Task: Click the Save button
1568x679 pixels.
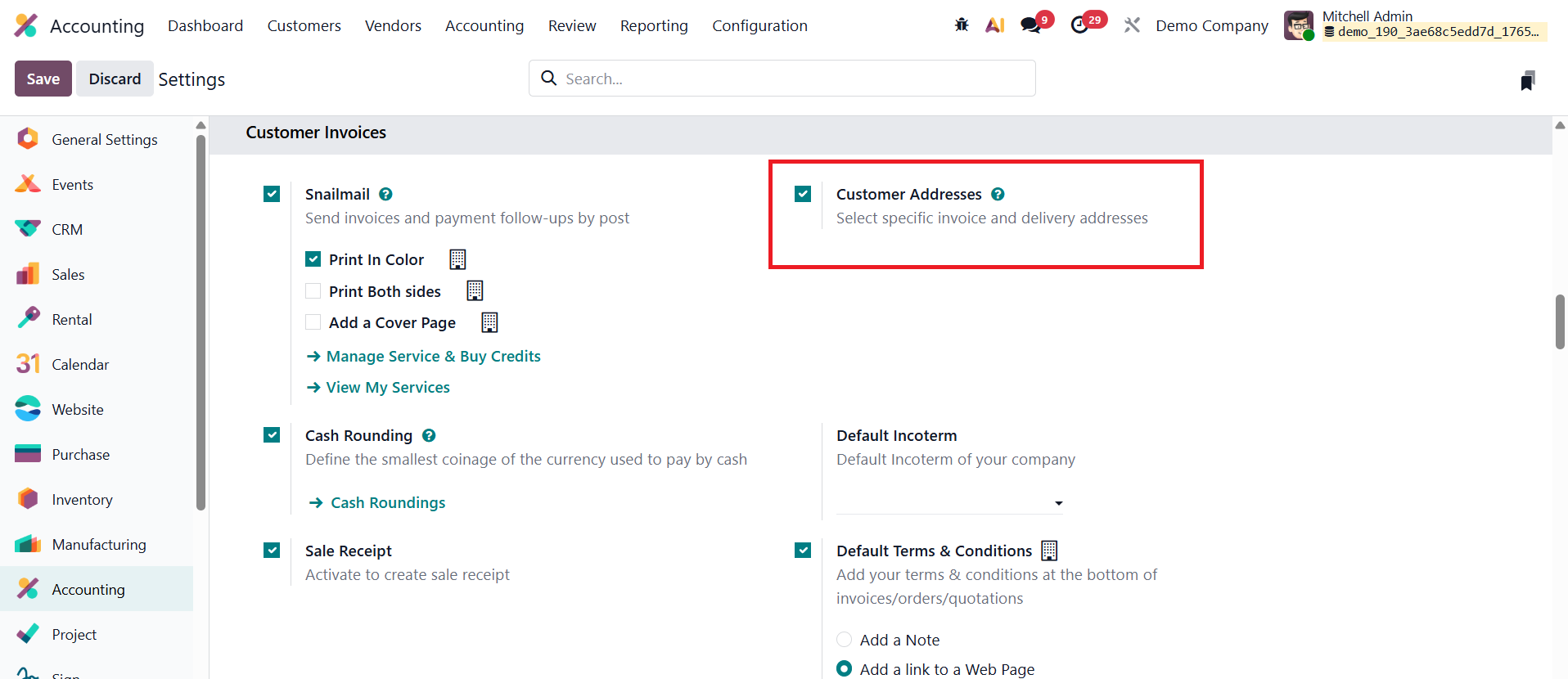Action: [x=43, y=79]
